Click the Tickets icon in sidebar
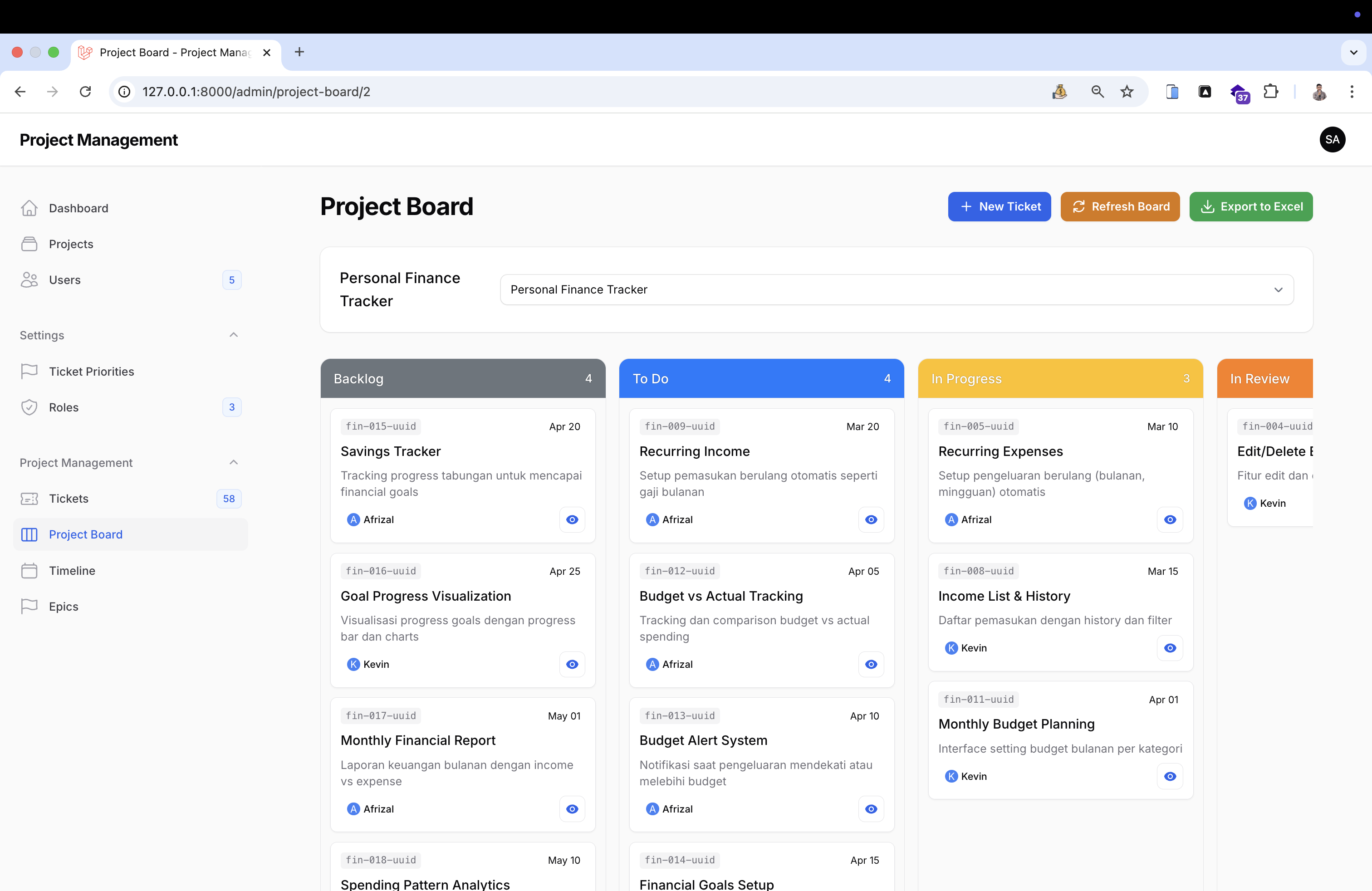Screen dimensions: 1372x891 pos(29,499)
